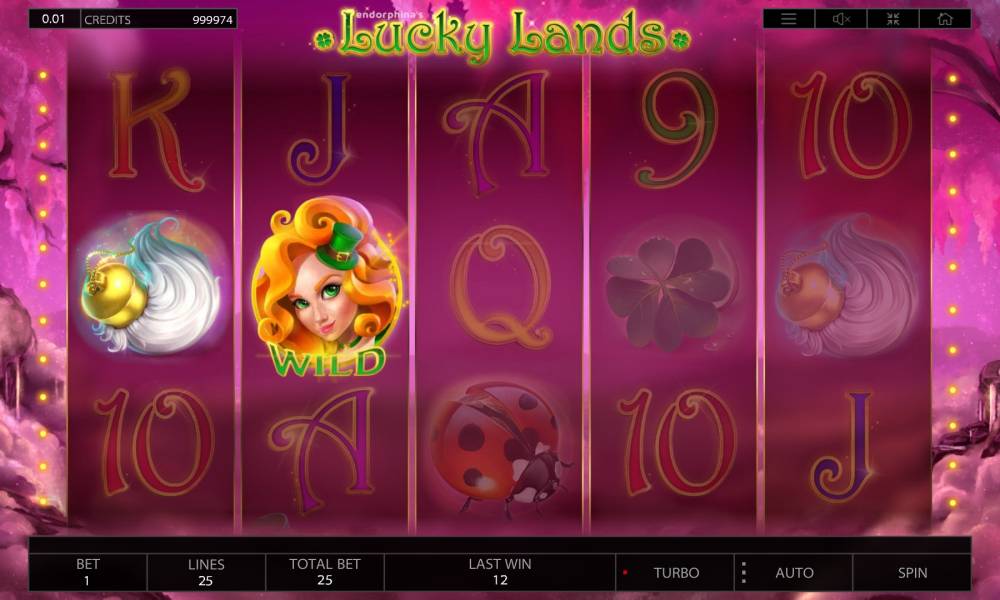Screen dimensions: 1000x600
Task: Click the Wild leprechaun girl symbol
Action: [x=327, y=287]
